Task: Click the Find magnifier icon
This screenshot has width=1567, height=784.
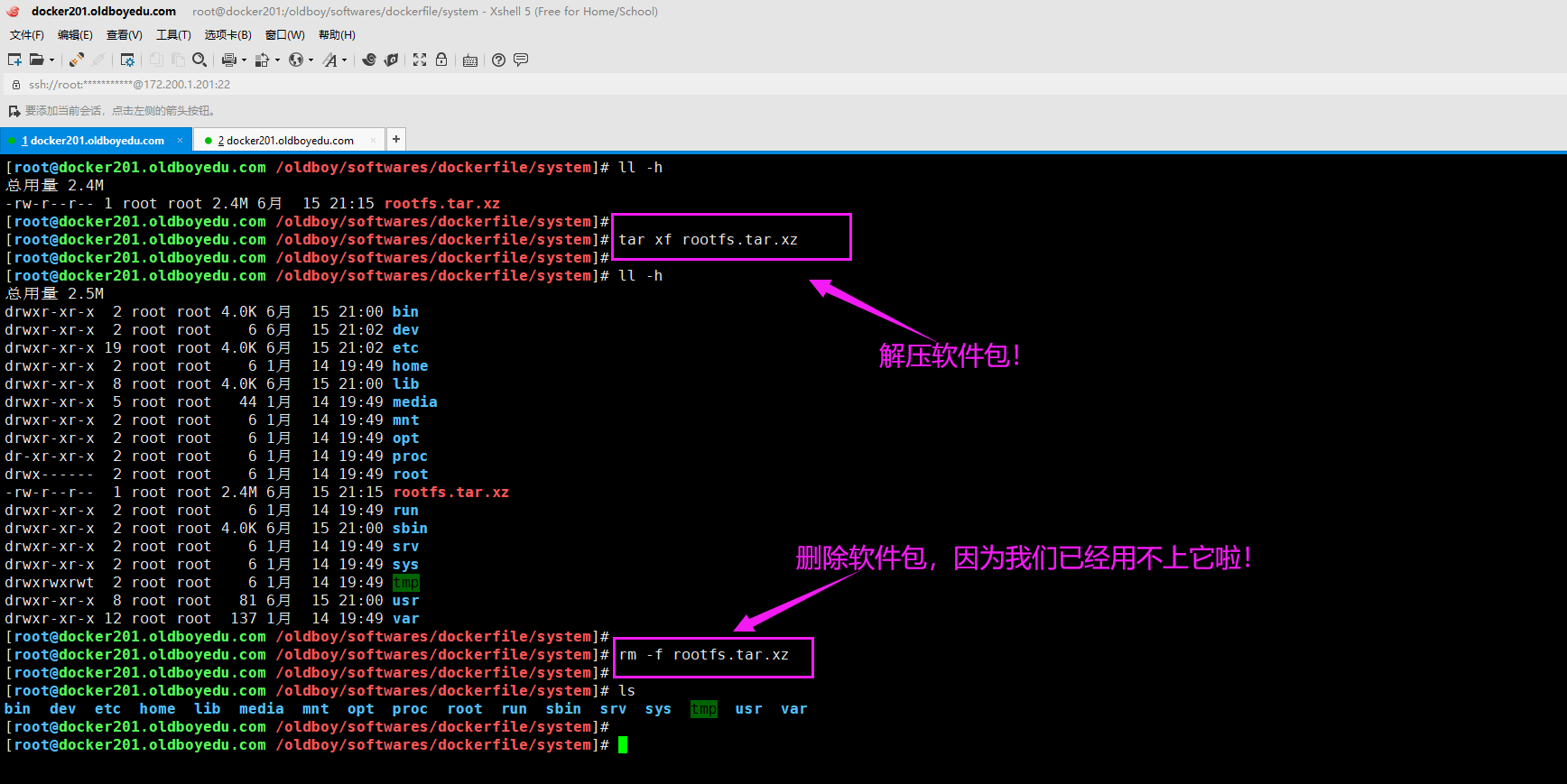Action: tap(199, 60)
